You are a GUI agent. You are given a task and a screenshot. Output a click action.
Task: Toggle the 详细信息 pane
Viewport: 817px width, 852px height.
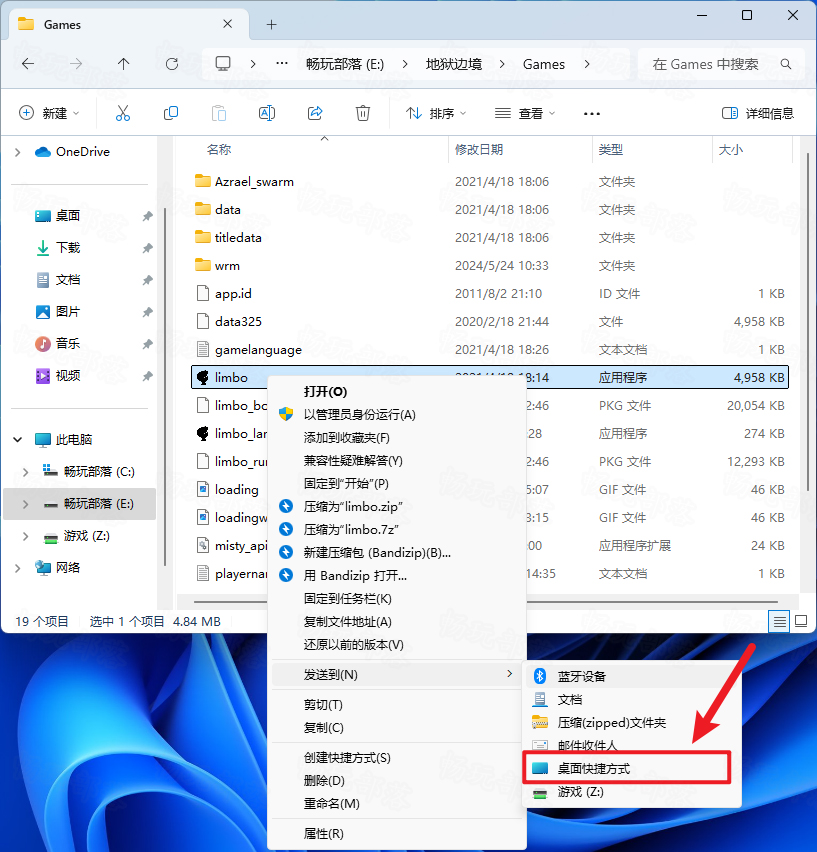[x=758, y=113]
